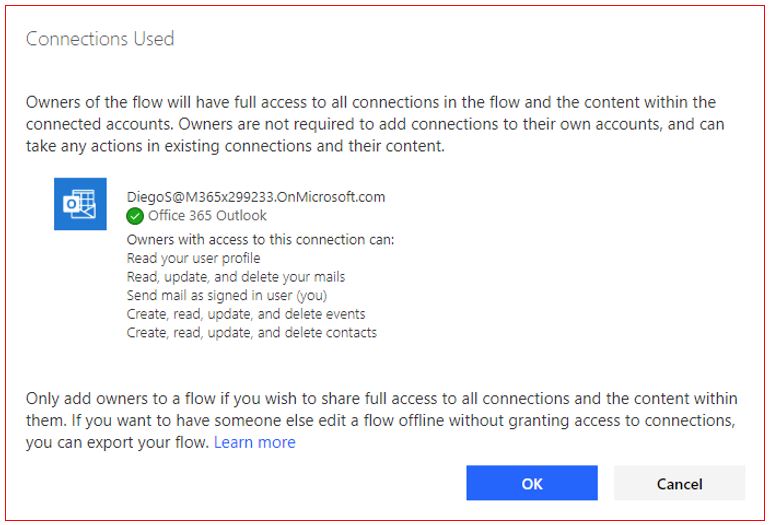Click 'Owners with access to this connection can:' text

point(260,239)
